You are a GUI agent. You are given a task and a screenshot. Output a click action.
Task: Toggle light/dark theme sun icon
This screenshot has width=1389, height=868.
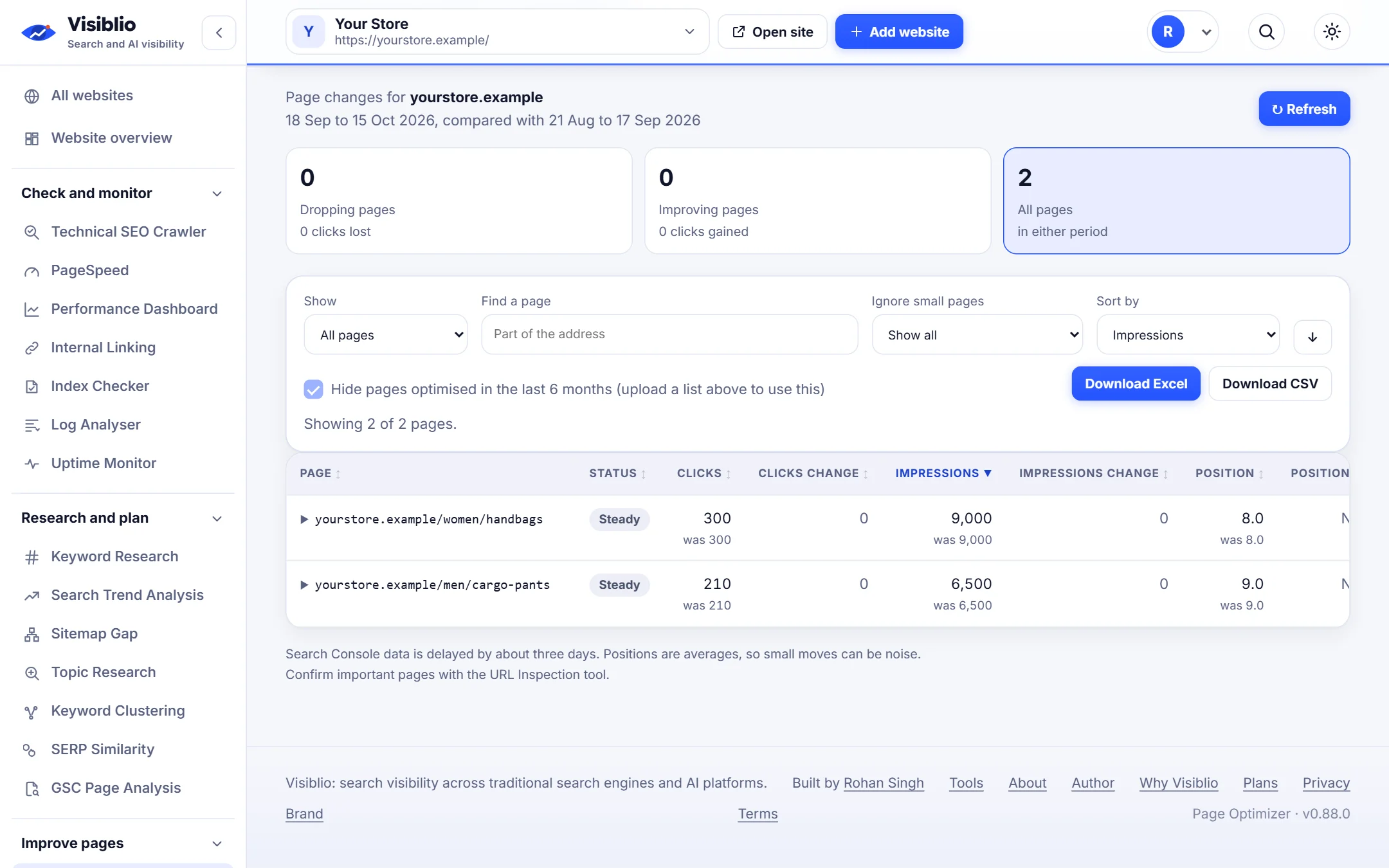1332,32
